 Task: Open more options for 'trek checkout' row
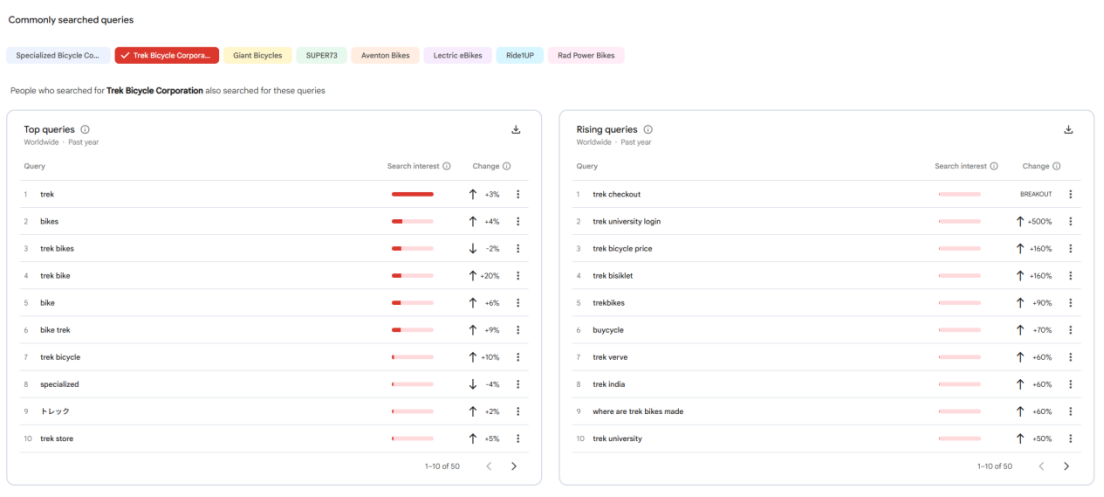coord(1070,194)
